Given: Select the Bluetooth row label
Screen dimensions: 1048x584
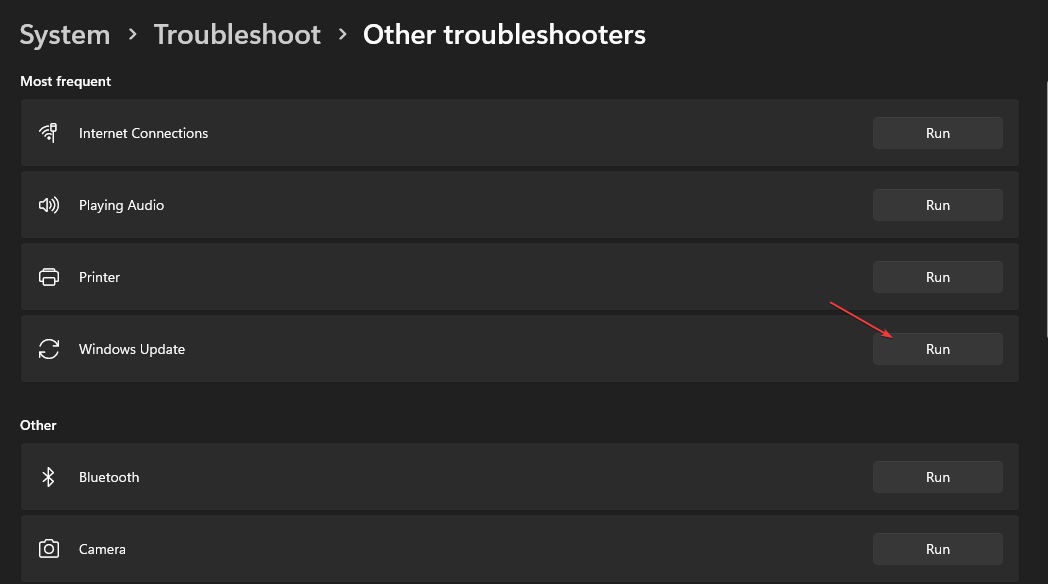Looking at the screenshot, I should pyautogui.click(x=109, y=477).
